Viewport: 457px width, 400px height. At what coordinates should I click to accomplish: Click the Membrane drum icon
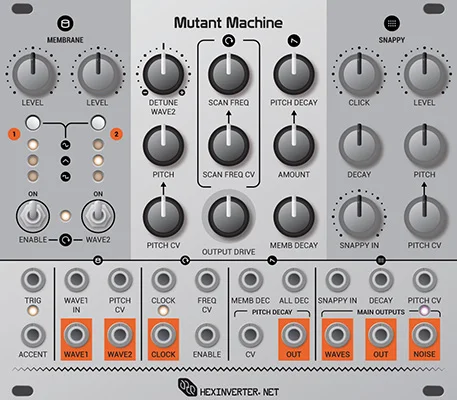pyautogui.click(x=65, y=24)
